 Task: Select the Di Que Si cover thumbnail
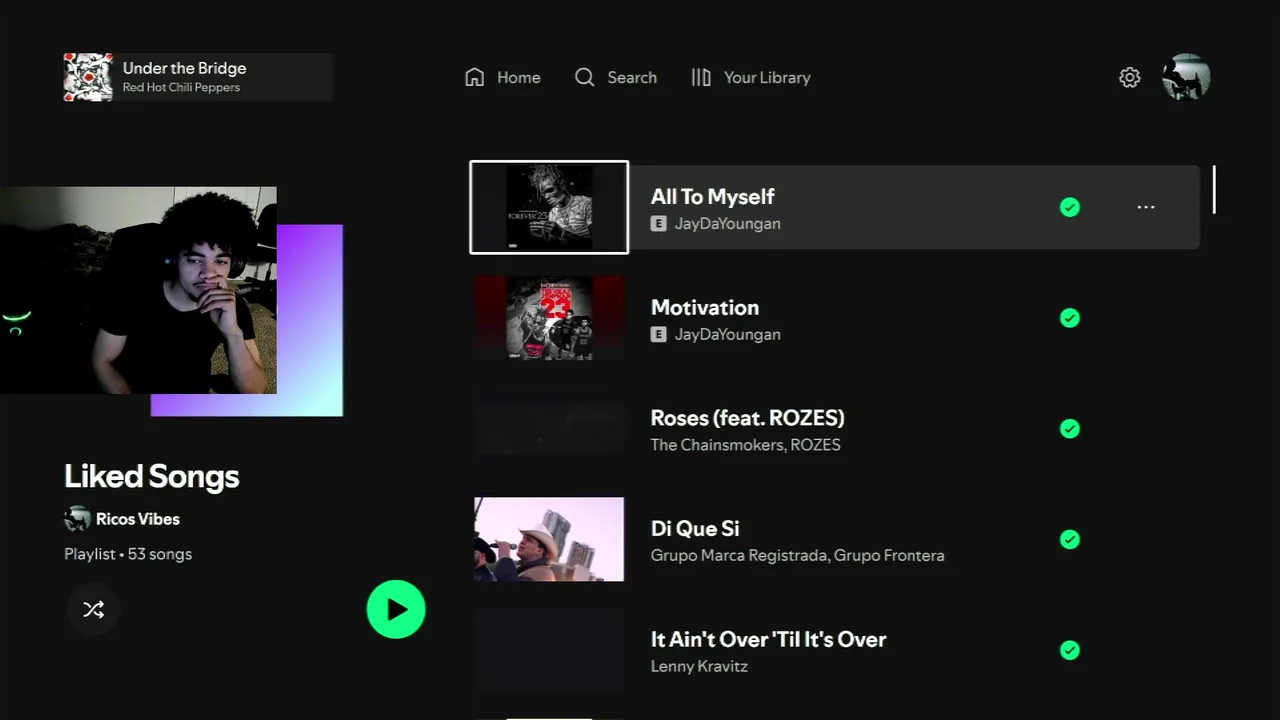click(549, 539)
